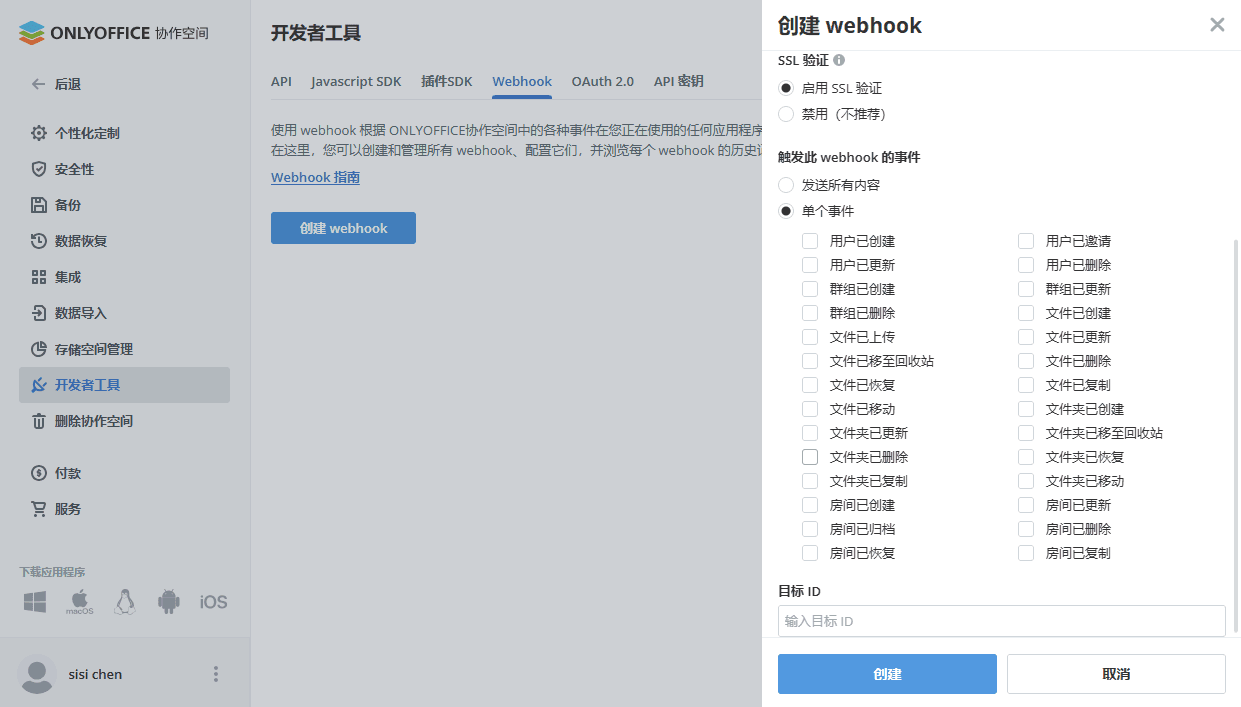This screenshot has height=707, width=1241.
Task: Click the 取消 button
Action: [1116, 674]
